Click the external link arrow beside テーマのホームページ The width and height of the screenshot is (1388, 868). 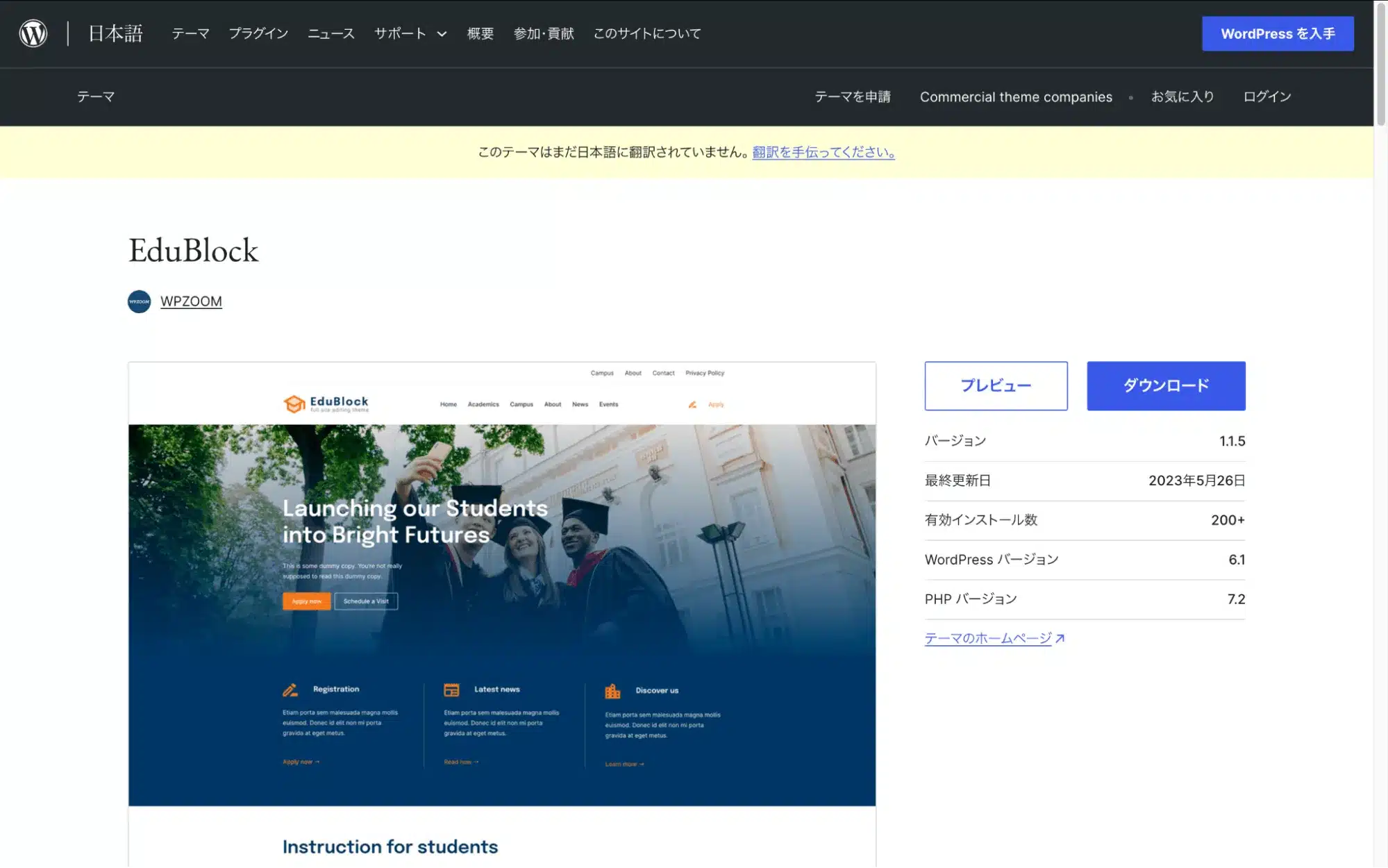click(1060, 639)
